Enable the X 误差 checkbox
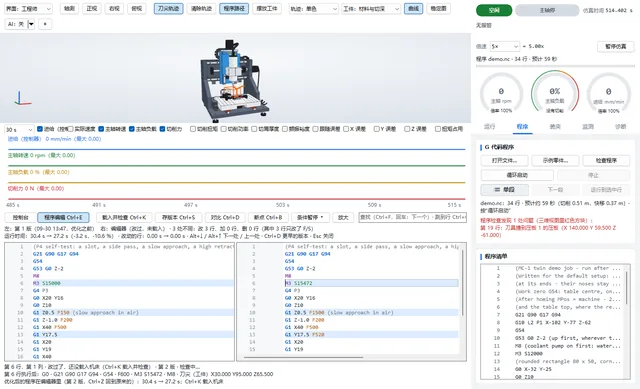This screenshot has width=640, height=389. (x=346, y=129)
